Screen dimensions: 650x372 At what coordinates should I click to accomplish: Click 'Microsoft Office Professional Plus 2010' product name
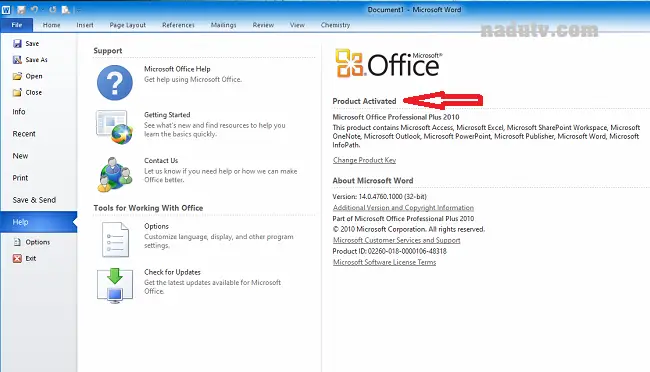click(x=396, y=117)
